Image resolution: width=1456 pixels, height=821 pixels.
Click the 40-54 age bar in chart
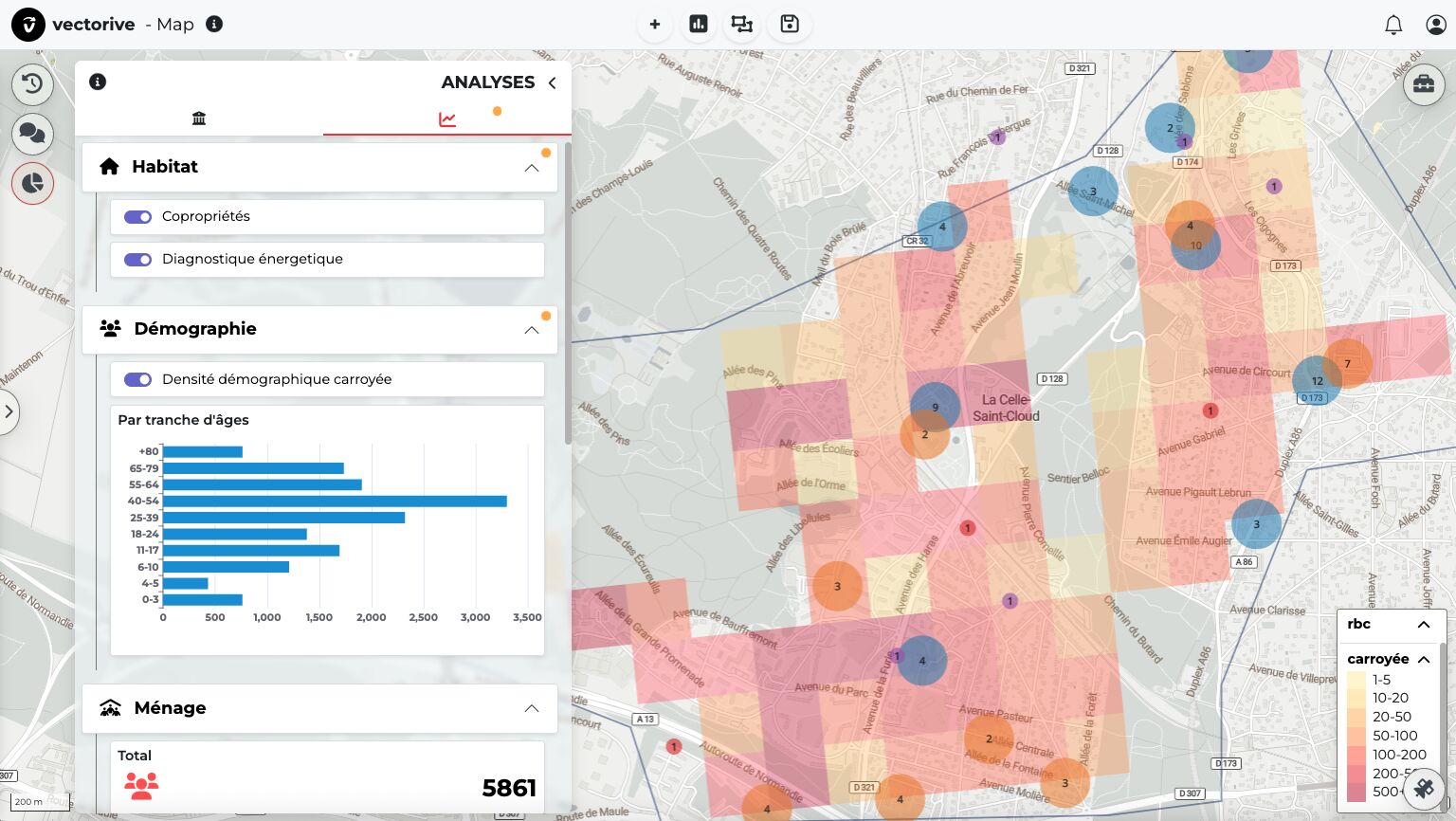[335, 502]
